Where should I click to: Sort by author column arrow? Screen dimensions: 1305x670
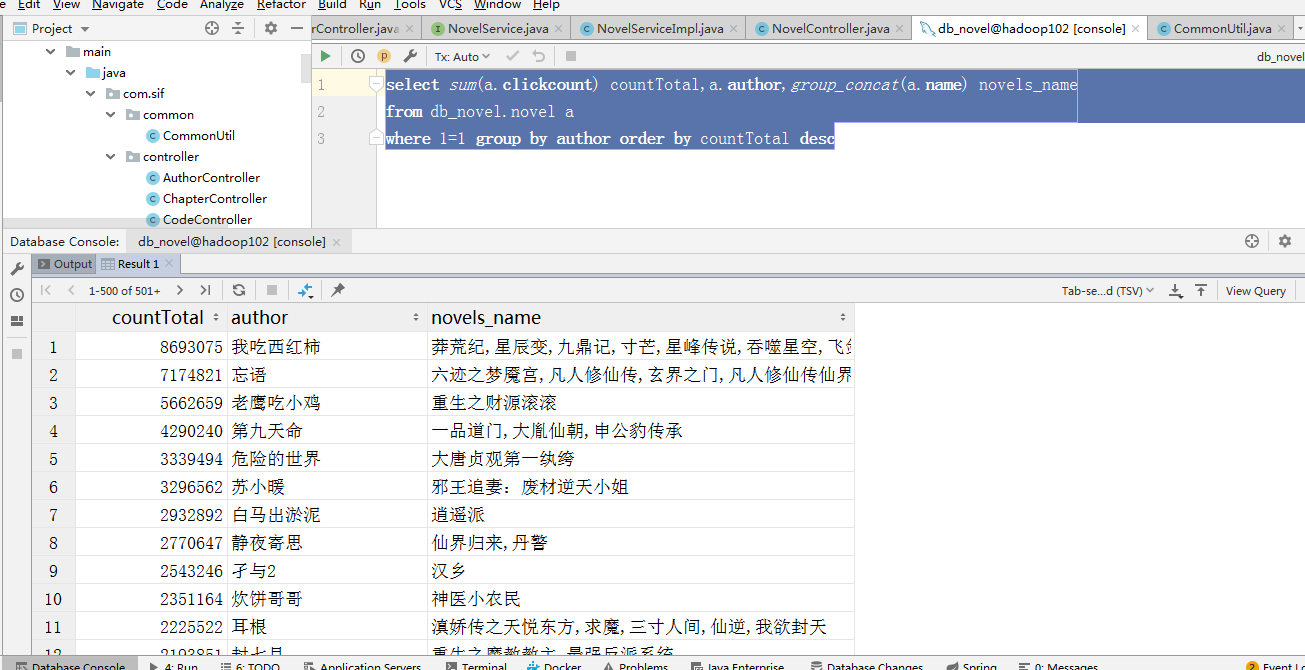416,317
